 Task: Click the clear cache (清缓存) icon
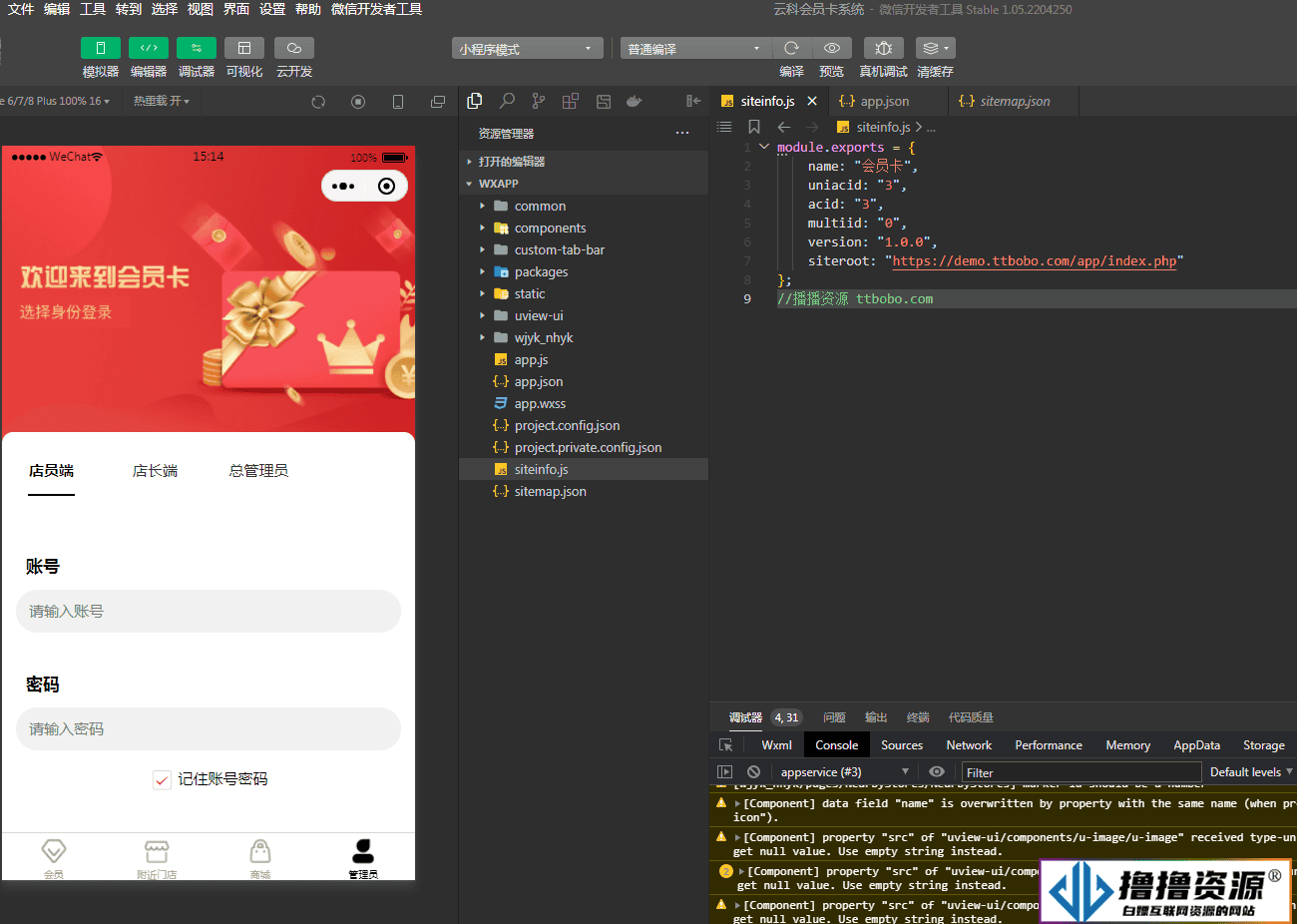pos(935,48)
